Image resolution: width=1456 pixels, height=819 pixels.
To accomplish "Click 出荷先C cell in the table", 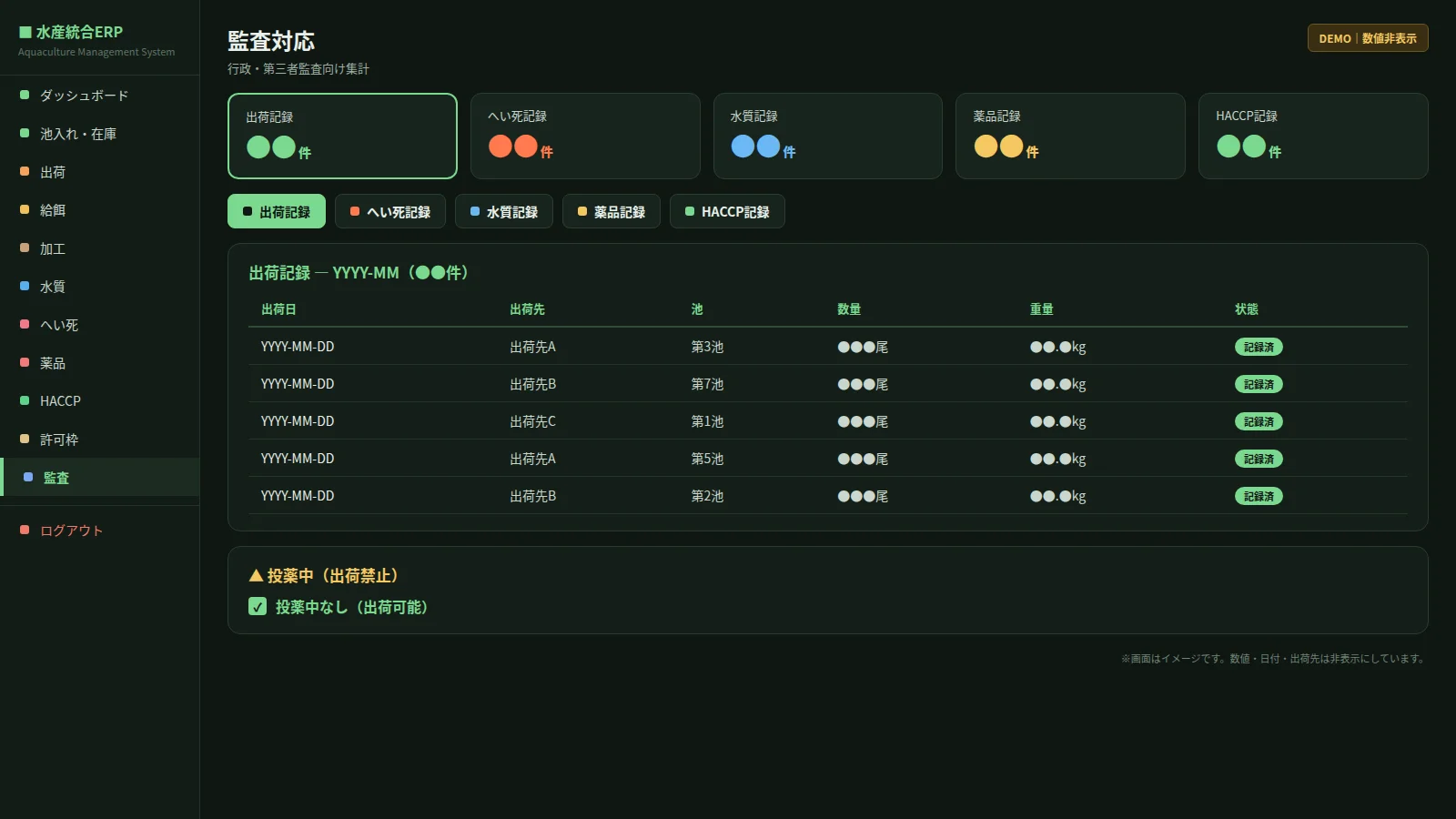I will 532,421.
